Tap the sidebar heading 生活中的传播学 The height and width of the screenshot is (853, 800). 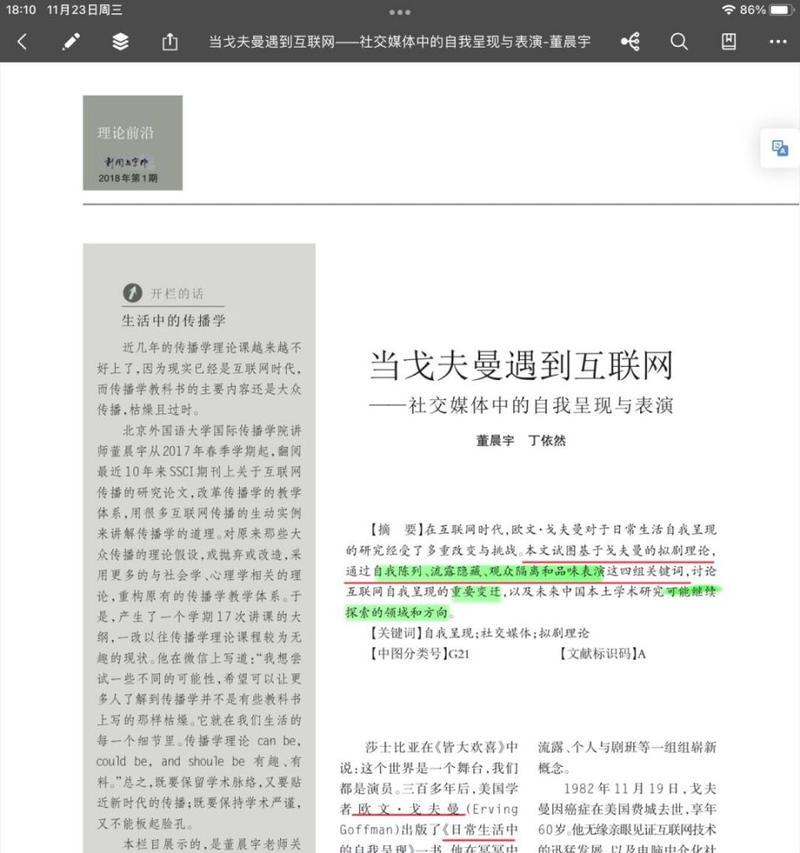(x=173, y=320)
